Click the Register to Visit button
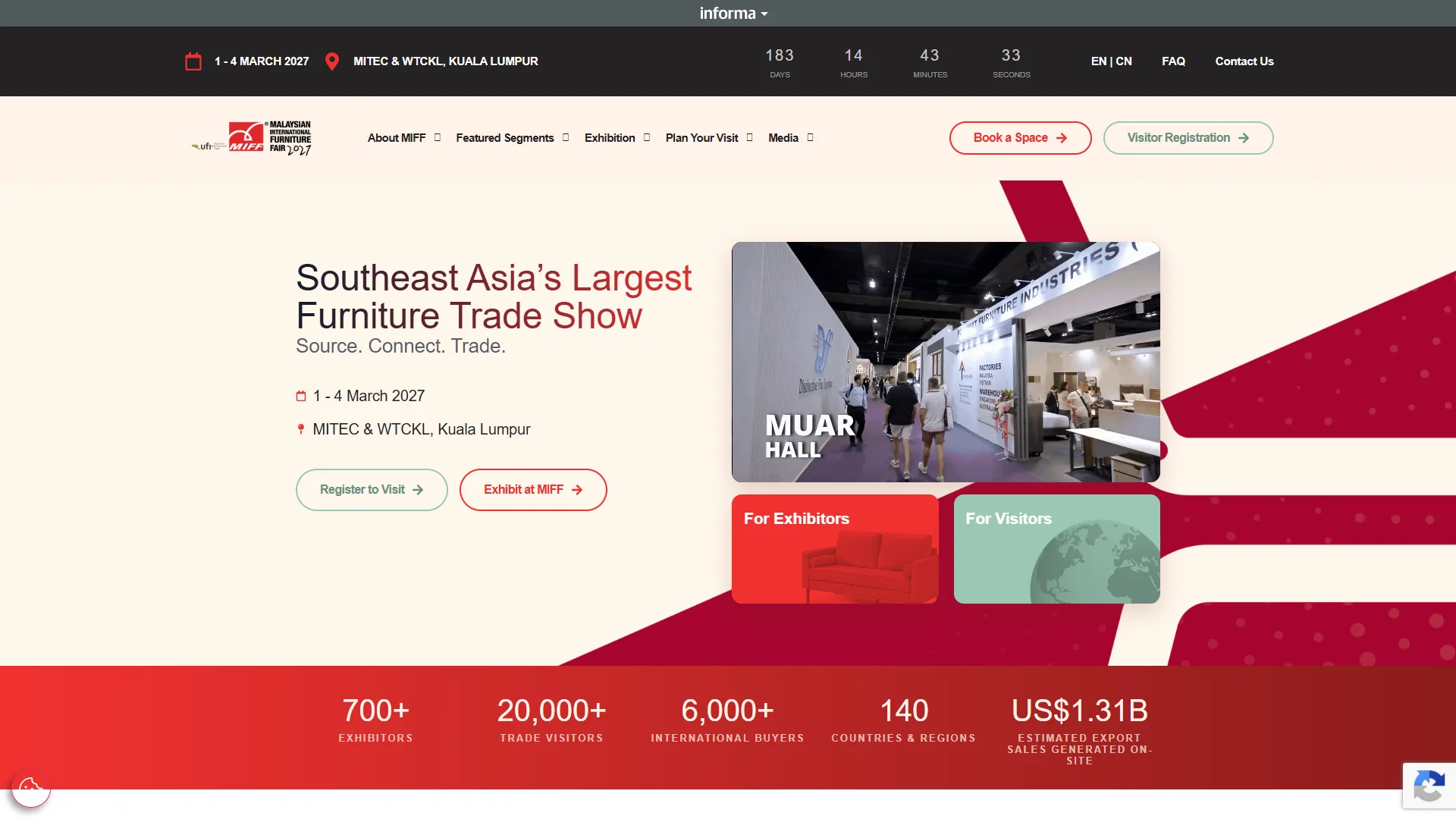Screen dimensions: 1456x819 (x=372, y=490)
